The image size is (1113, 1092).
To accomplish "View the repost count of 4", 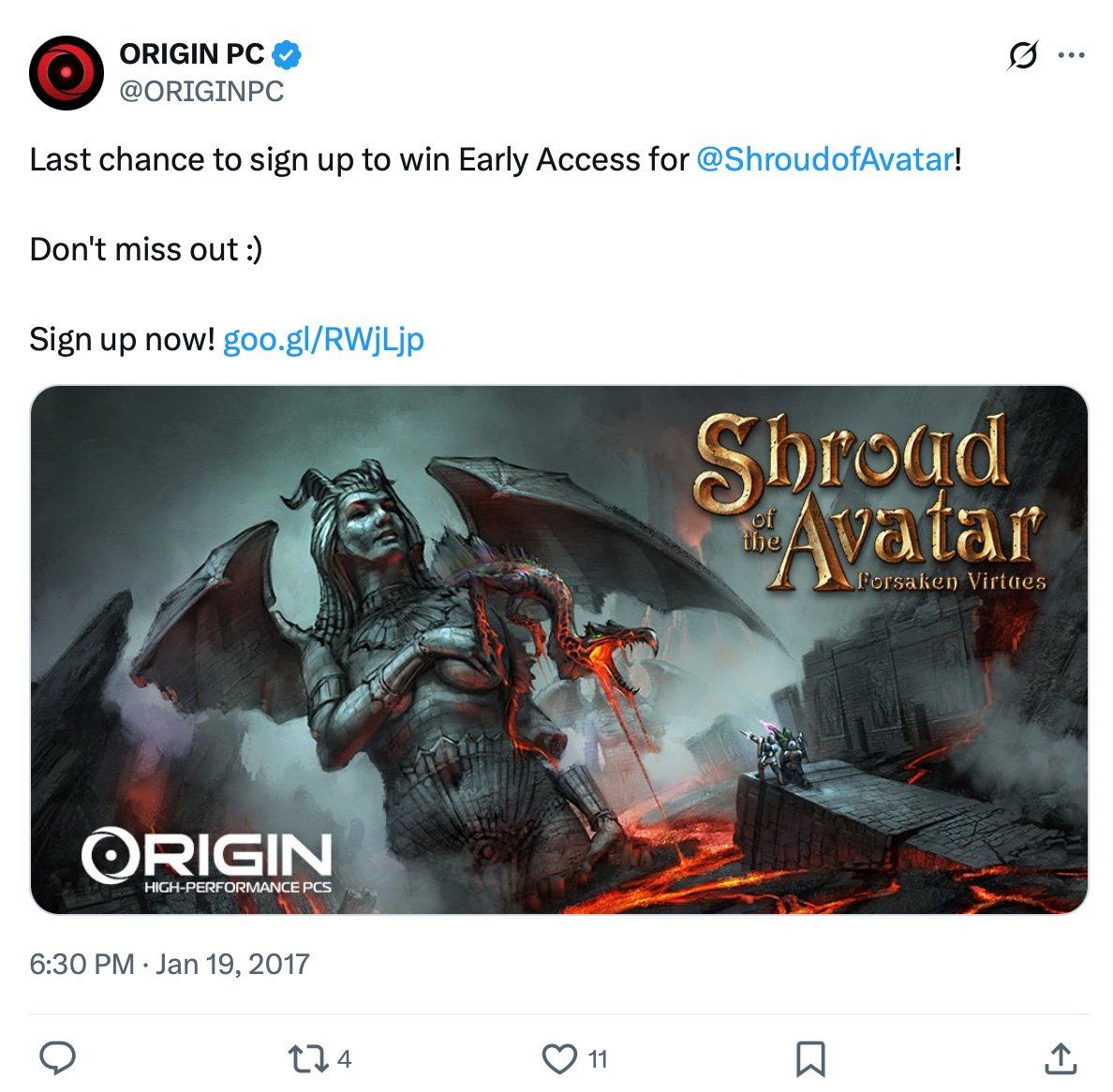I will (344, 1059).
